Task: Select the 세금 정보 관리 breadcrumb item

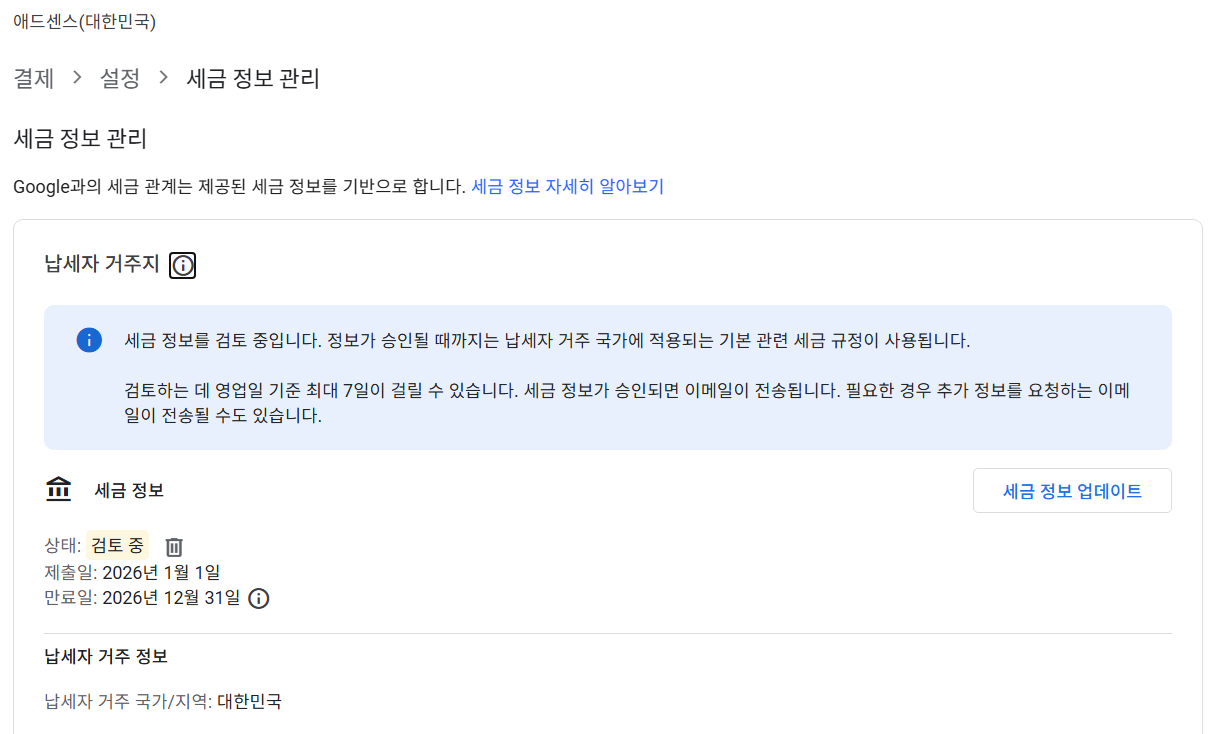Action: [252, 79]
